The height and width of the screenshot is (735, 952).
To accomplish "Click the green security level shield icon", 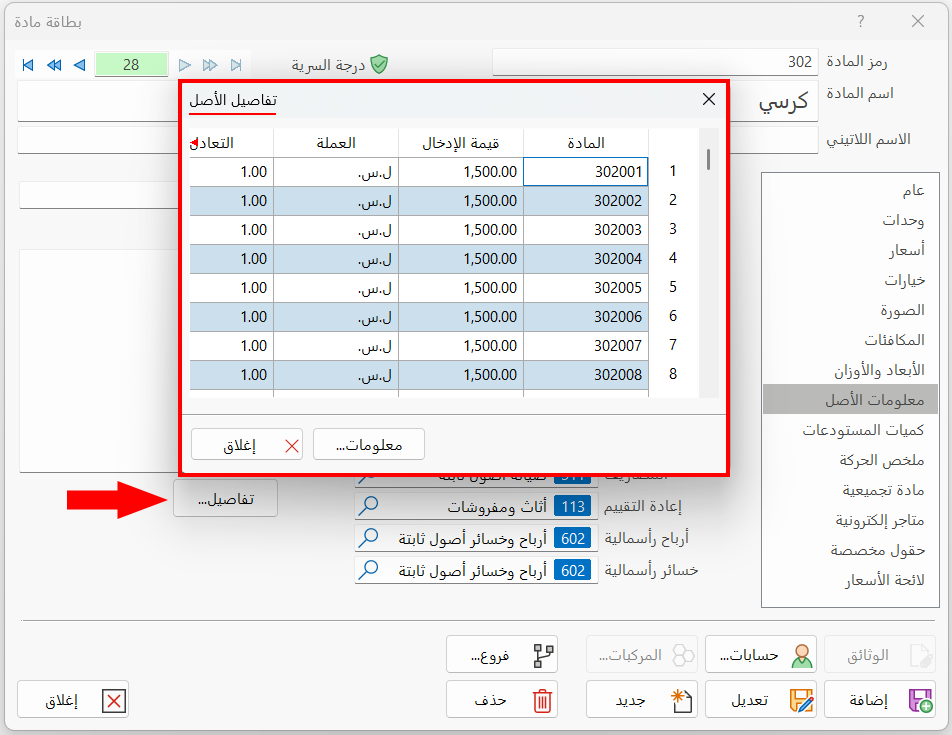I will (379, 64).
